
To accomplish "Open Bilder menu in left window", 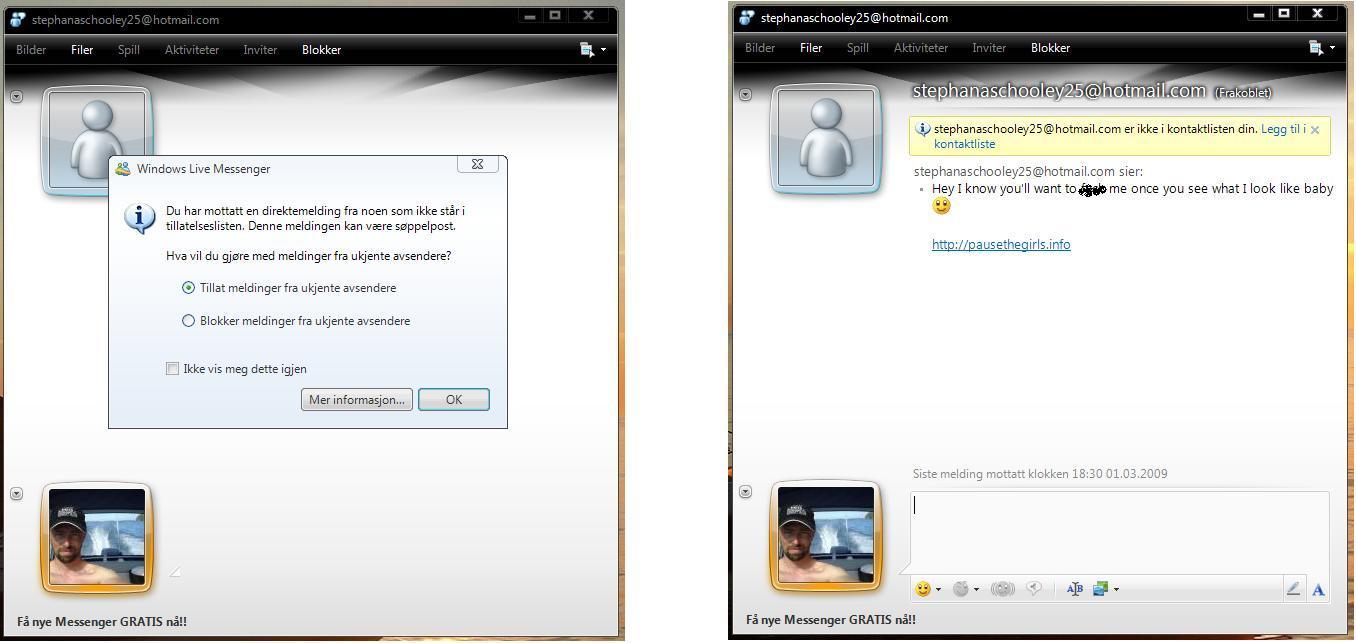I will click(31, 50).
